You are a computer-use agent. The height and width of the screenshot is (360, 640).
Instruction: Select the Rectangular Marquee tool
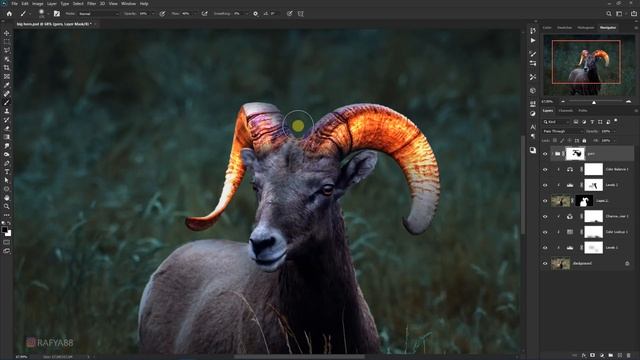[7, 42]
